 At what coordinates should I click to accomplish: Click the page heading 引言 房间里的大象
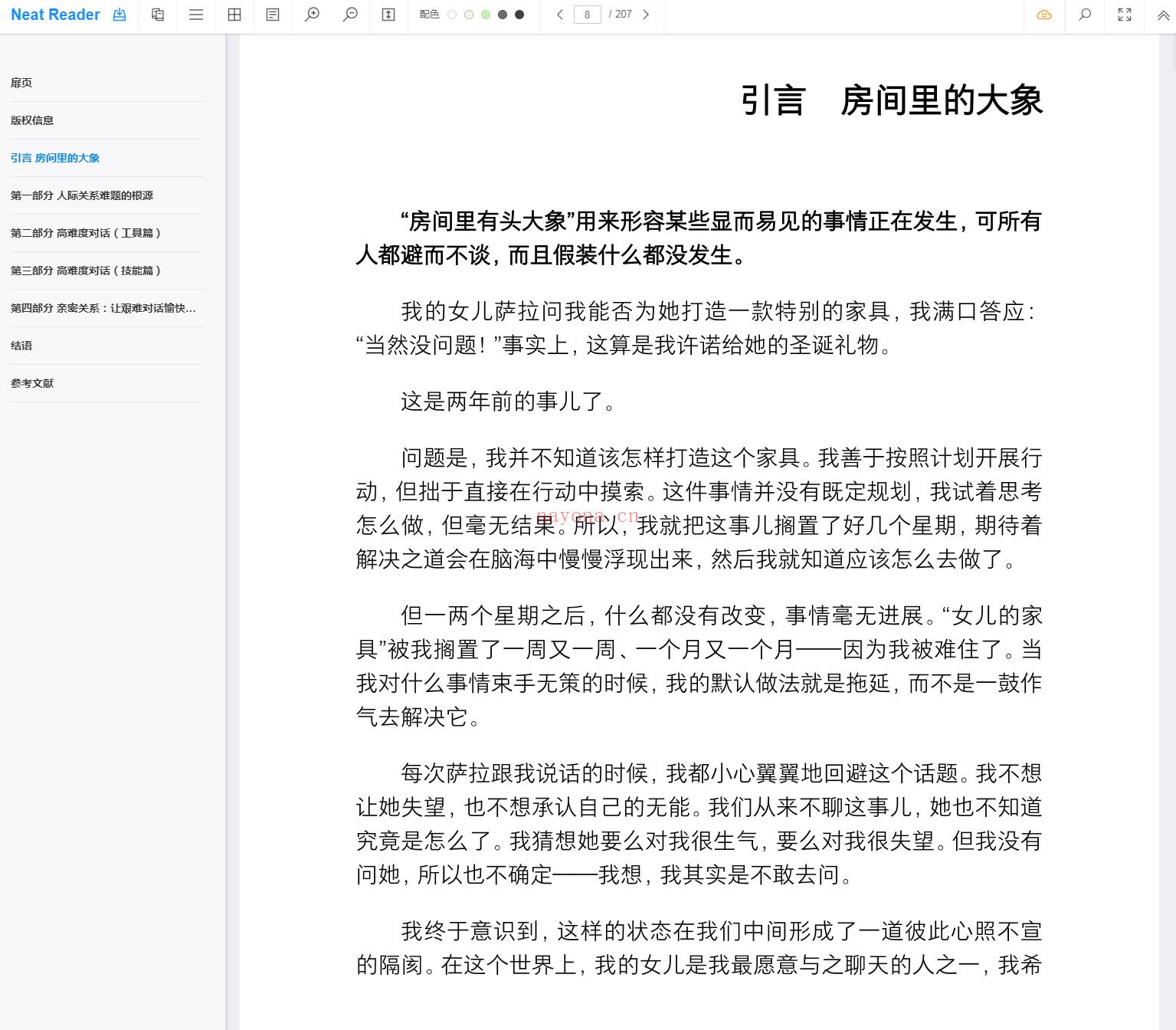[892, 100]
